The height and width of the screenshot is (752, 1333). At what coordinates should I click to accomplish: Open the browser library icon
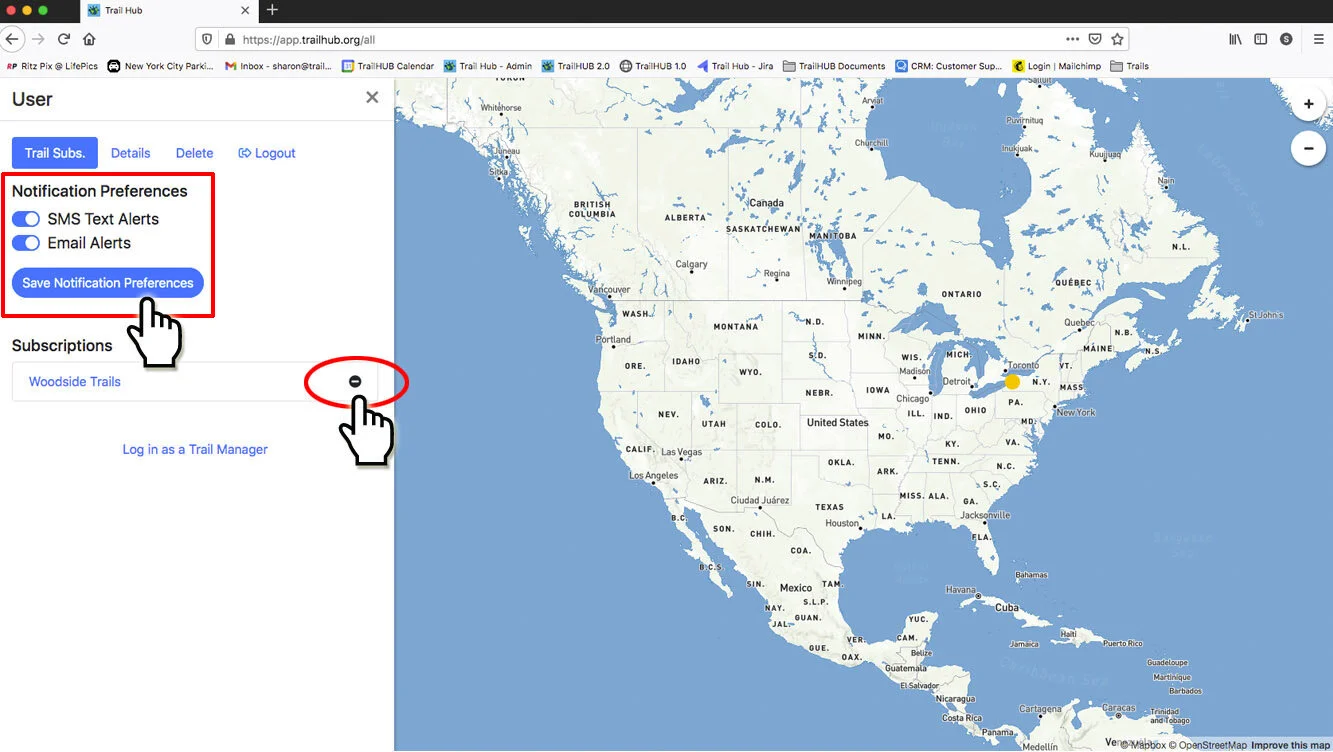click(1236, 39)
